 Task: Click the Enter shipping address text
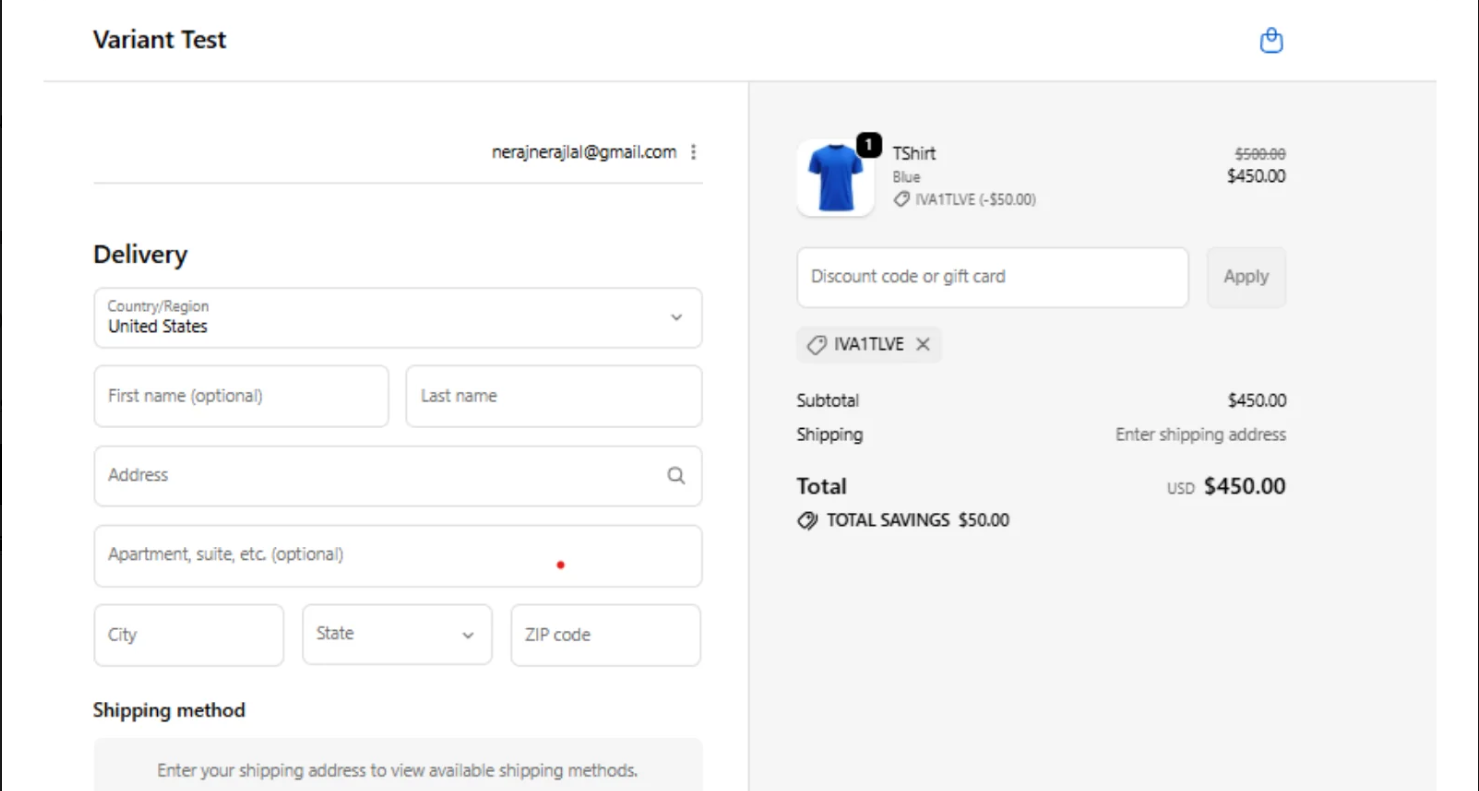click(x=1201, y=435)
